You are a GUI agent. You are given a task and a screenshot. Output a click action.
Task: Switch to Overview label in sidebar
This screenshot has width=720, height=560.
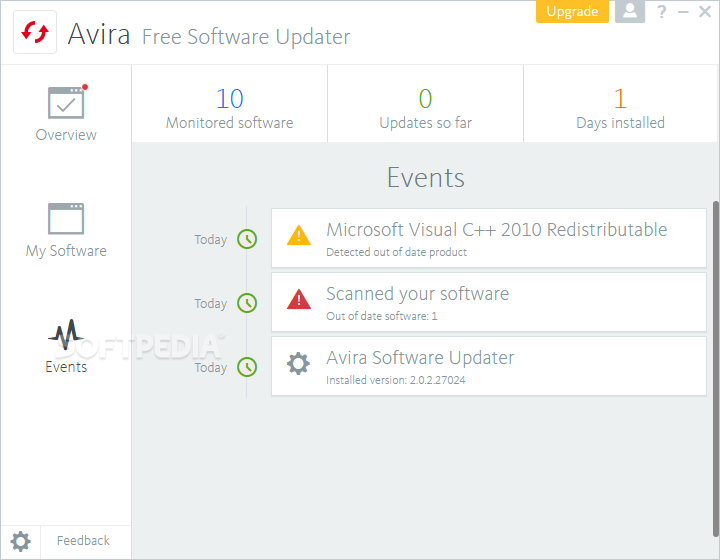coord(66,135)
